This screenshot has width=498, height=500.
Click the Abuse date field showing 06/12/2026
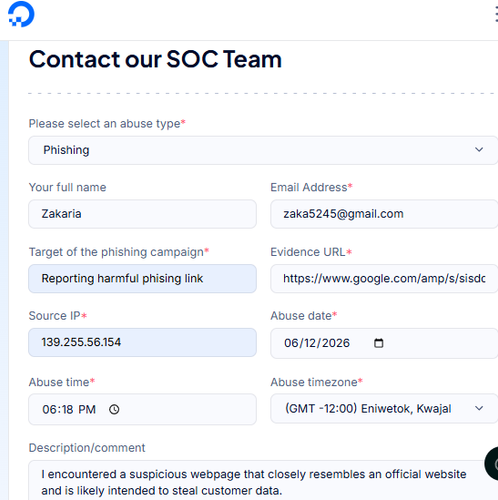384,343
